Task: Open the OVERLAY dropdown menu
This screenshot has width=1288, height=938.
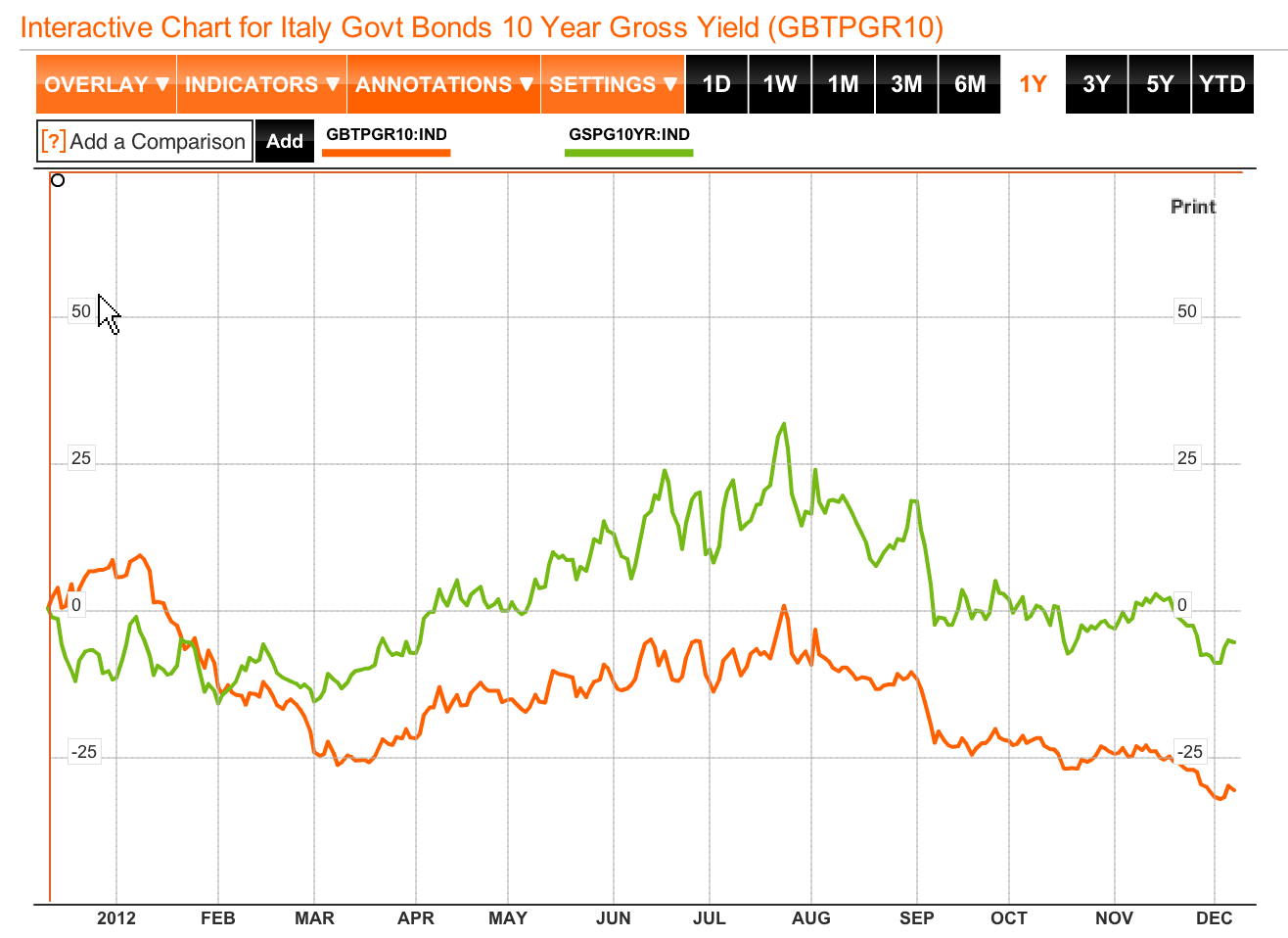Action: click(x=106, y=84)
